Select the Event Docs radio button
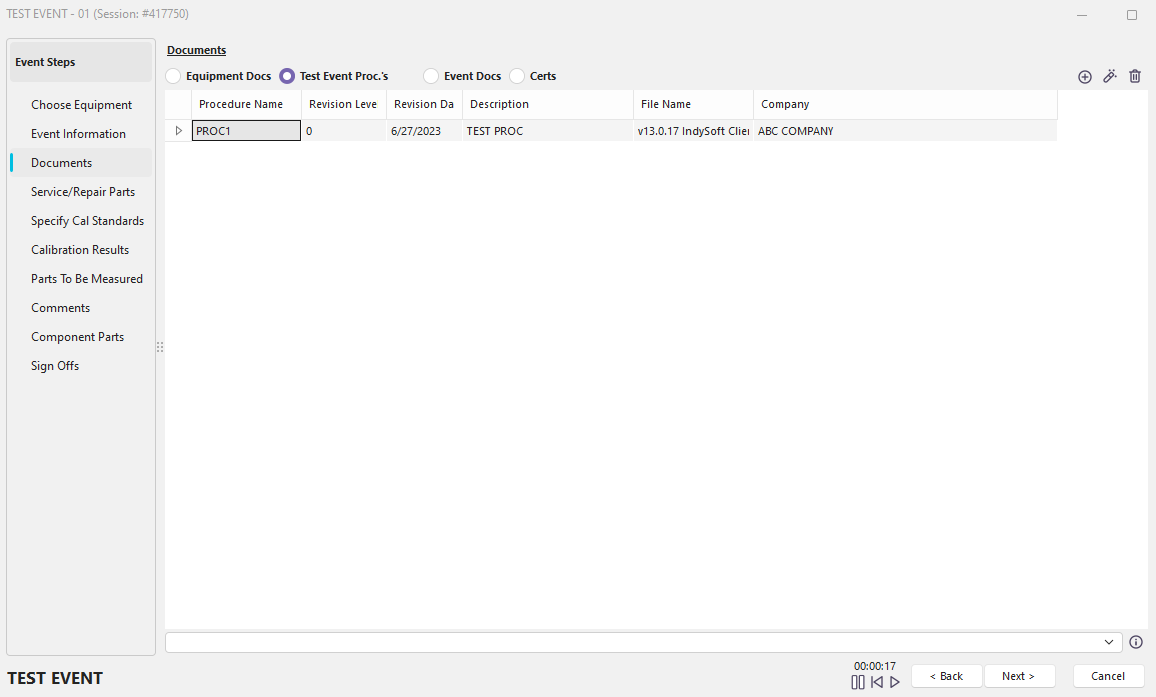Viewport: 1156px width, 697px height. 432,76
